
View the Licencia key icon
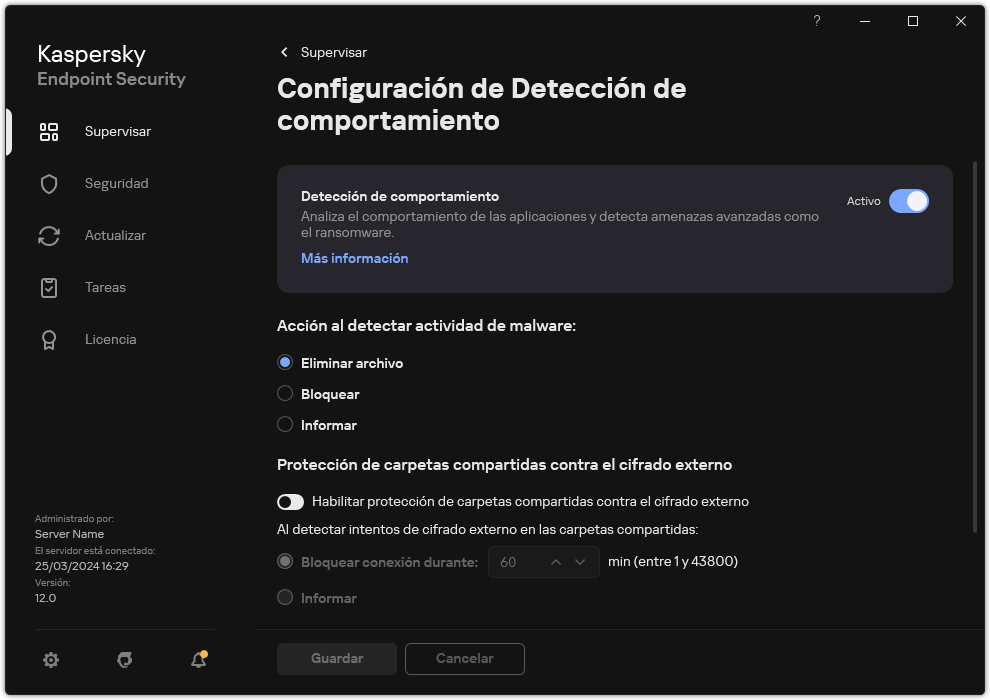(x=49, y=339)
